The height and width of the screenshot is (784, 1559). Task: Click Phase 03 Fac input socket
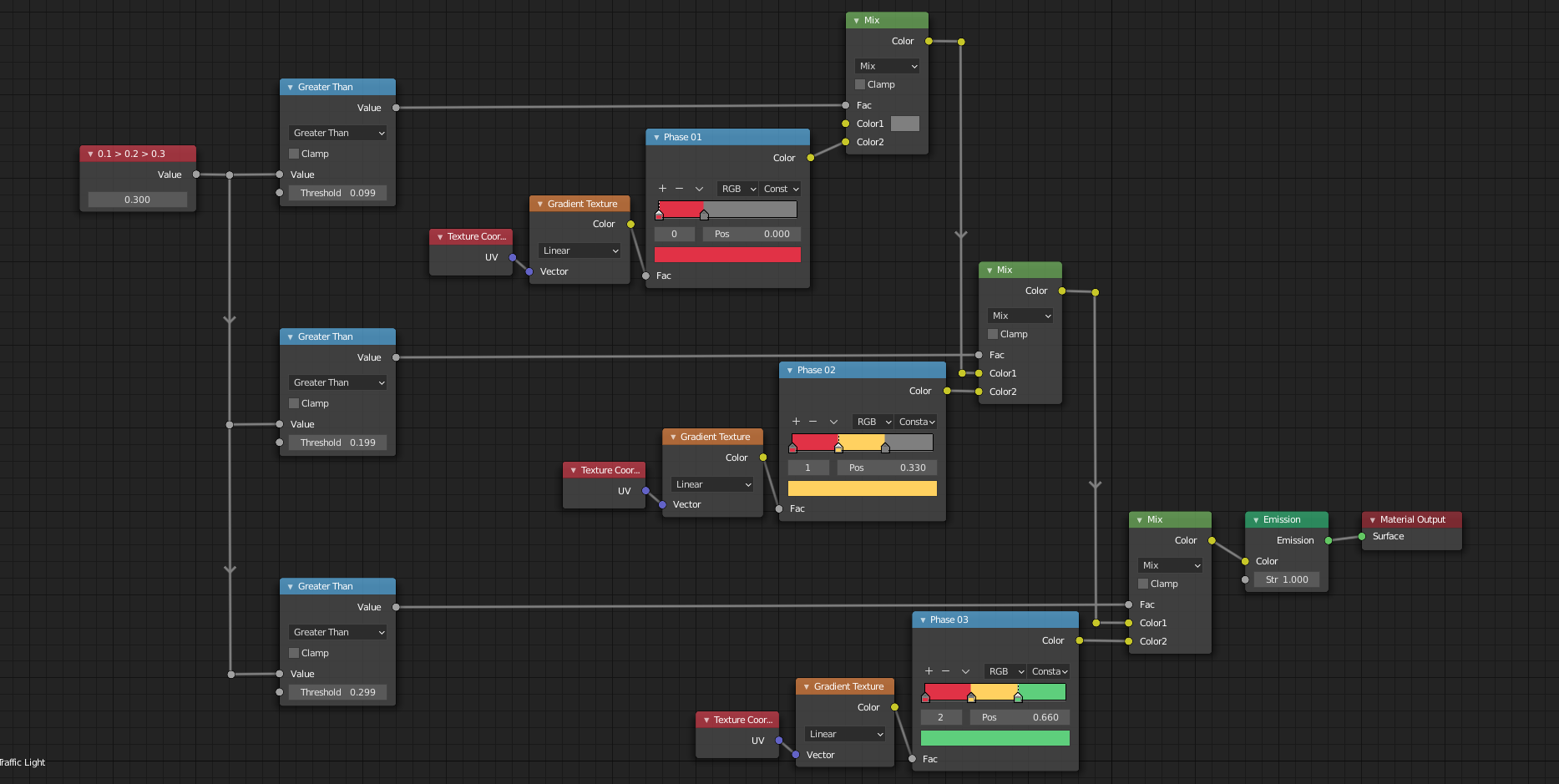click(912, 759)
